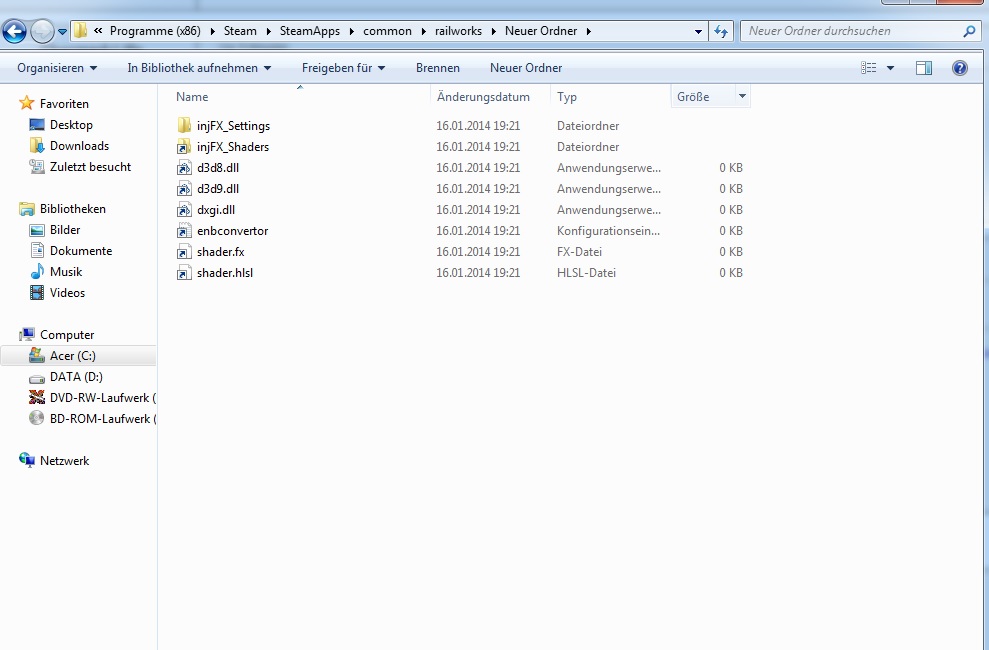Go to Steam in breadcrumb path

pos(240,31)
